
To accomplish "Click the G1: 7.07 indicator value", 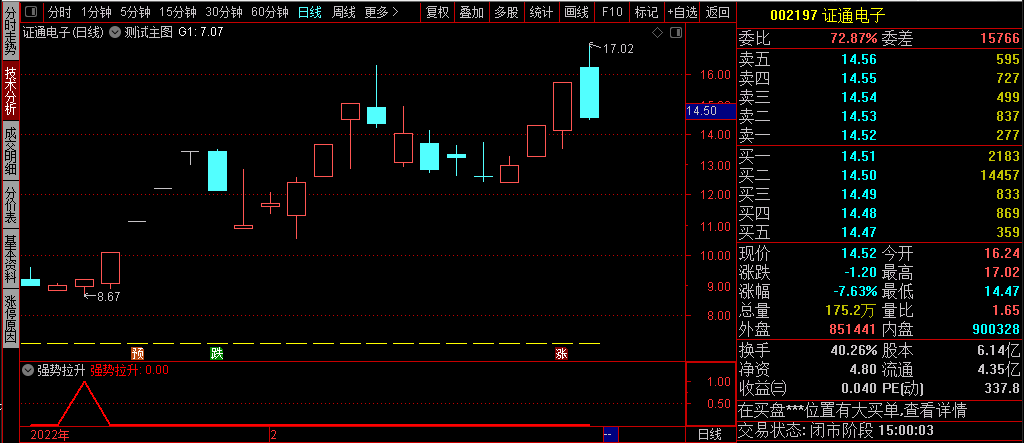I will (x=200, y=31).
